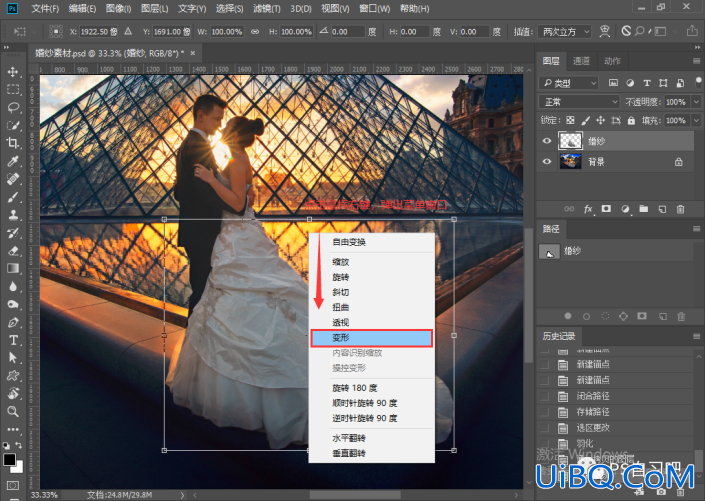Open 路径 panel menu
The height and width of the screenshot is (501, 705).
tap(696, 229)
